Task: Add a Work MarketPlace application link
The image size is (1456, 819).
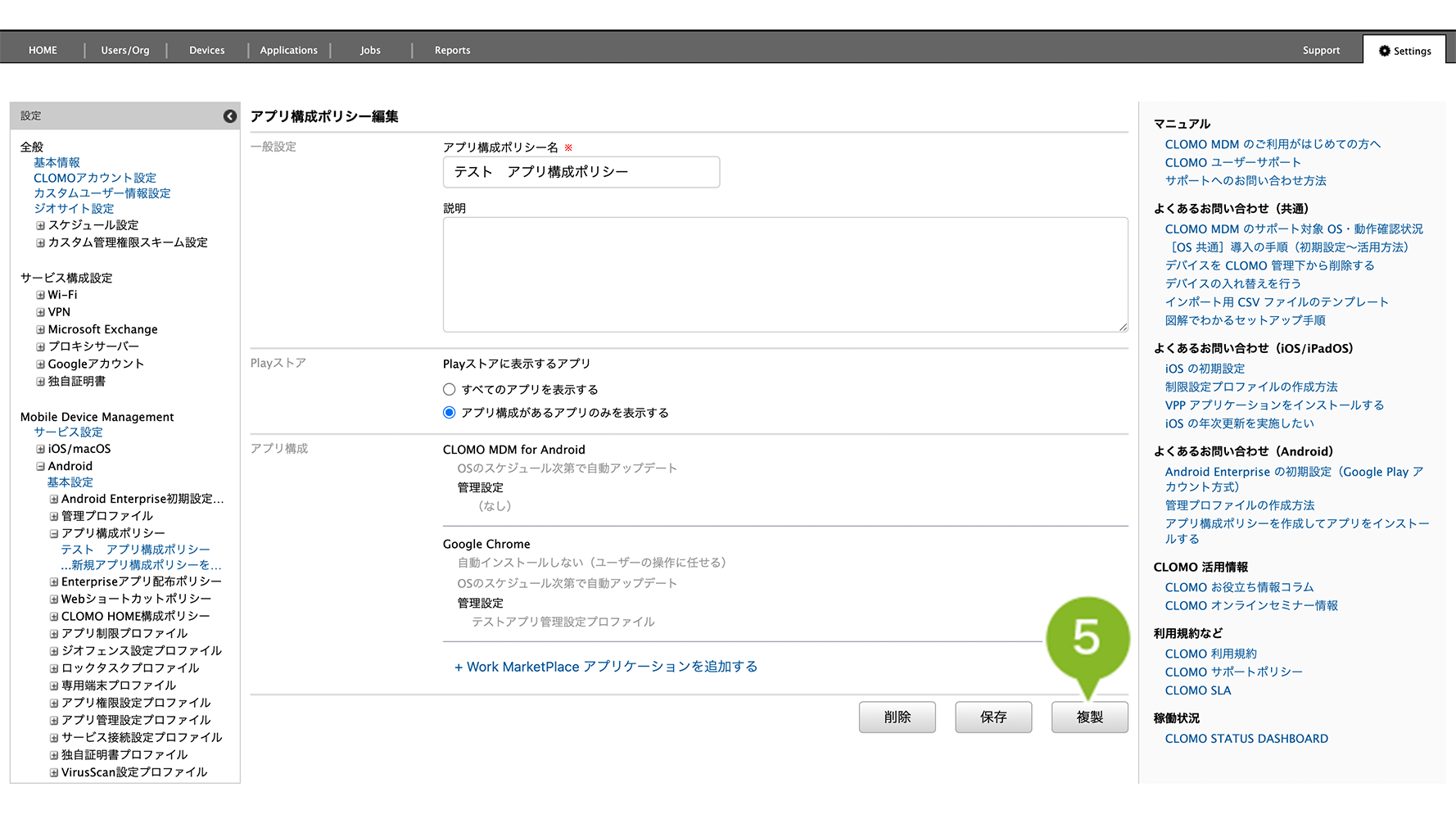Action: tap(606, 667)
